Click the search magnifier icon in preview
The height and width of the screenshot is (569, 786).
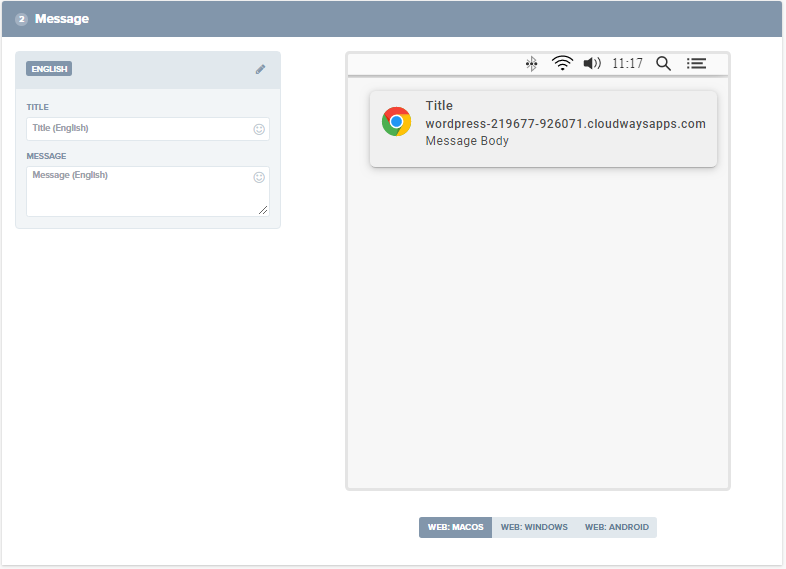[663, 64]
